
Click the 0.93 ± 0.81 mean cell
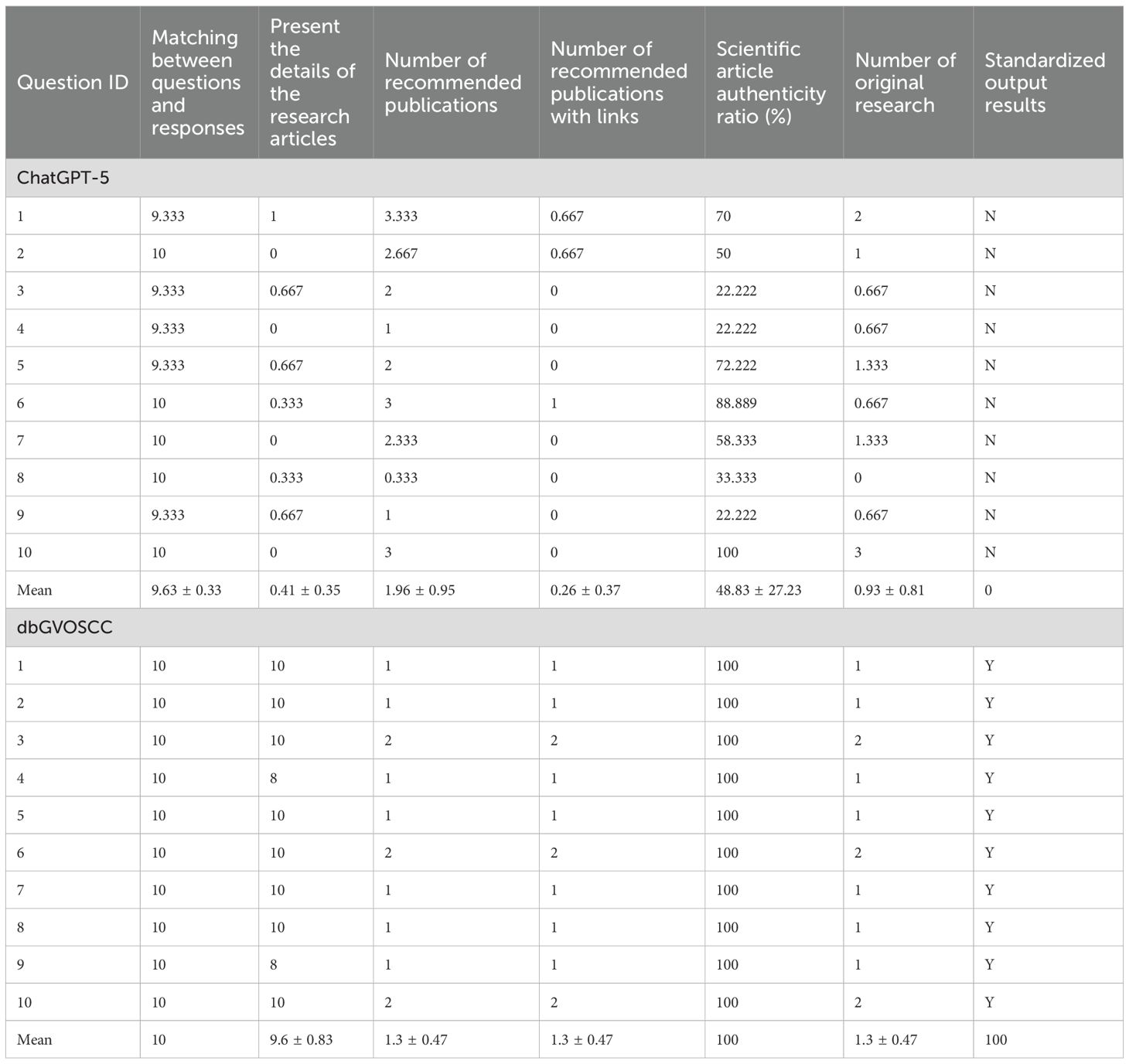click(x=889, y=590)
